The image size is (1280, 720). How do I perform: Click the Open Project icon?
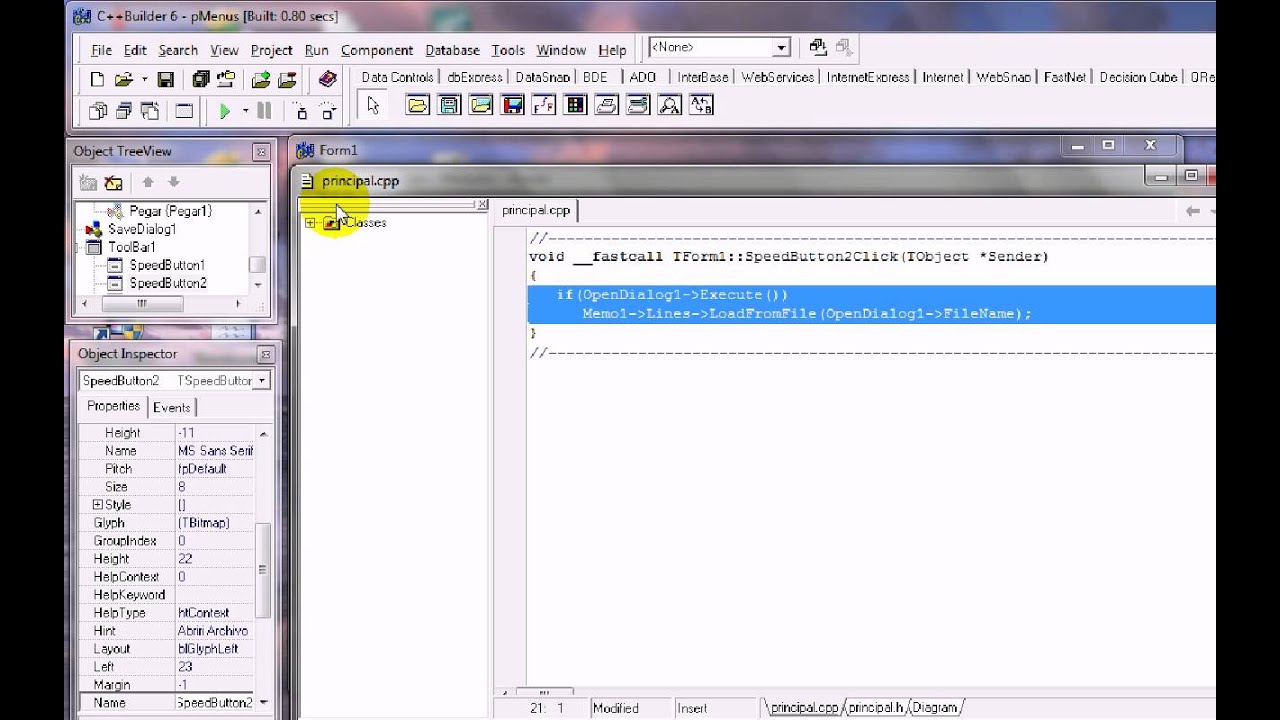pos(226,80)
